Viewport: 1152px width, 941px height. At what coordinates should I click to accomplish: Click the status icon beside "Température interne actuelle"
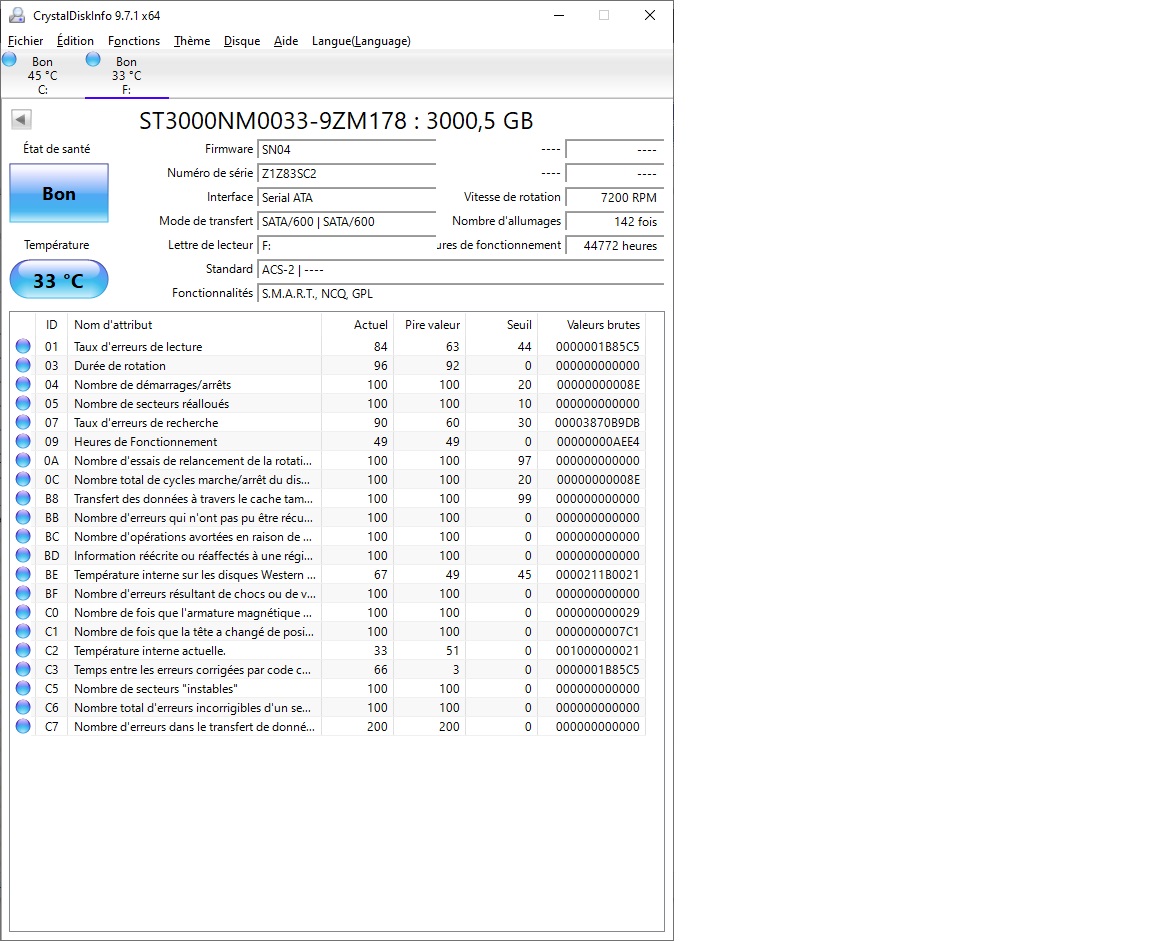tap(22, 650)
